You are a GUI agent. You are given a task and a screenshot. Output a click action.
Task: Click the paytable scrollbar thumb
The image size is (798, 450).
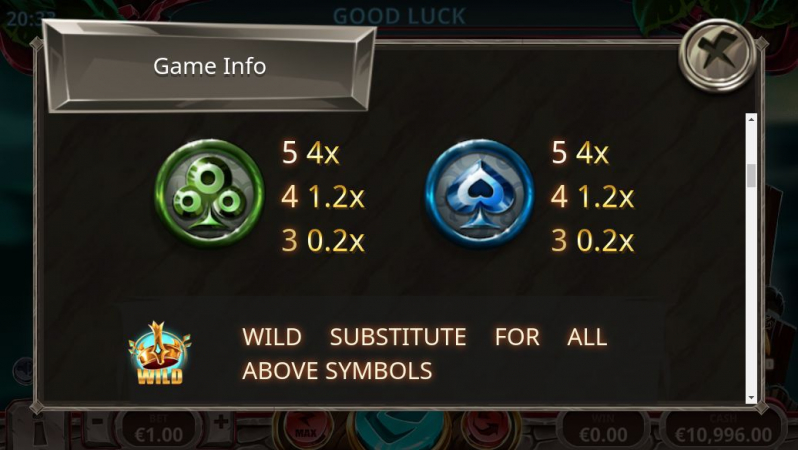pyautogui.click(x=751, y=176)
